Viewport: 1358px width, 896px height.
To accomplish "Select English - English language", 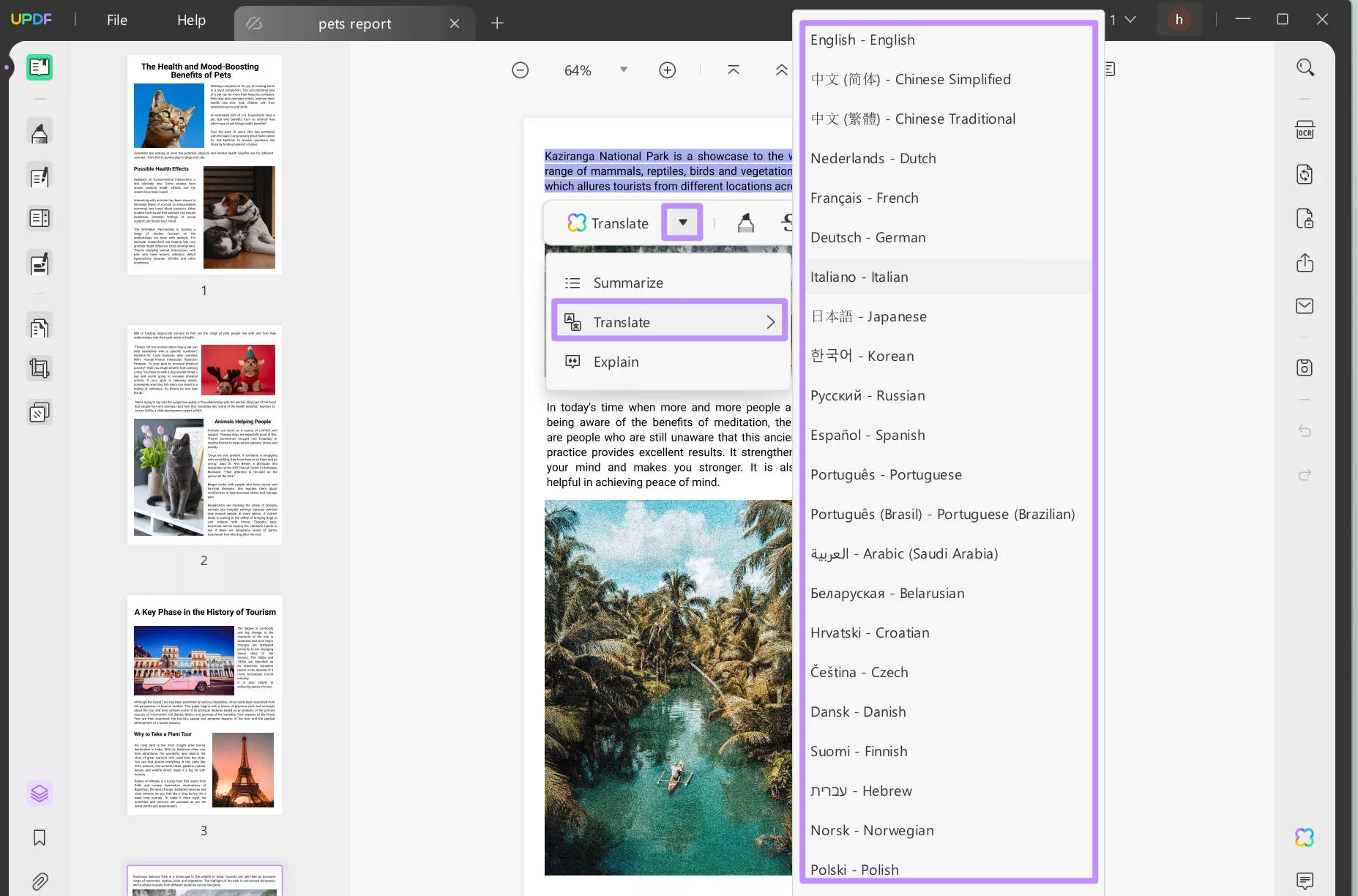I will coord(949,40).
